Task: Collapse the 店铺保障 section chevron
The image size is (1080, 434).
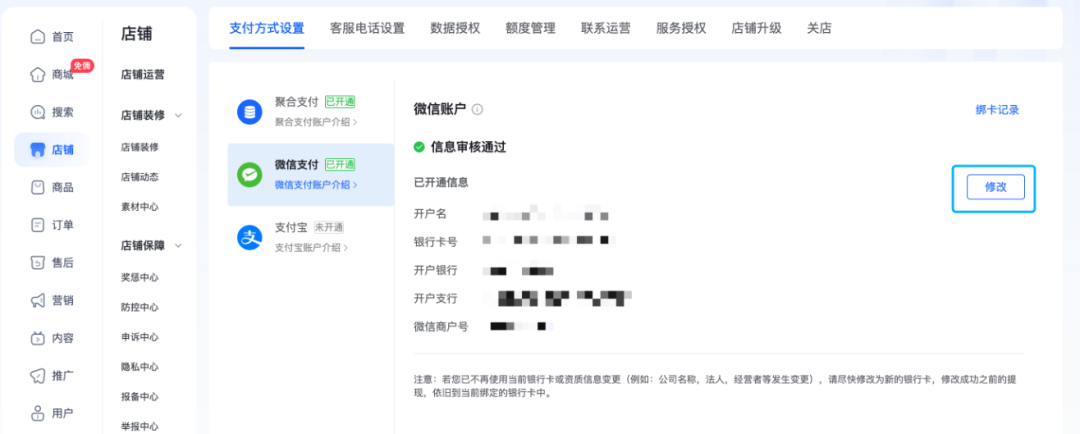Action: pos(178,246)
